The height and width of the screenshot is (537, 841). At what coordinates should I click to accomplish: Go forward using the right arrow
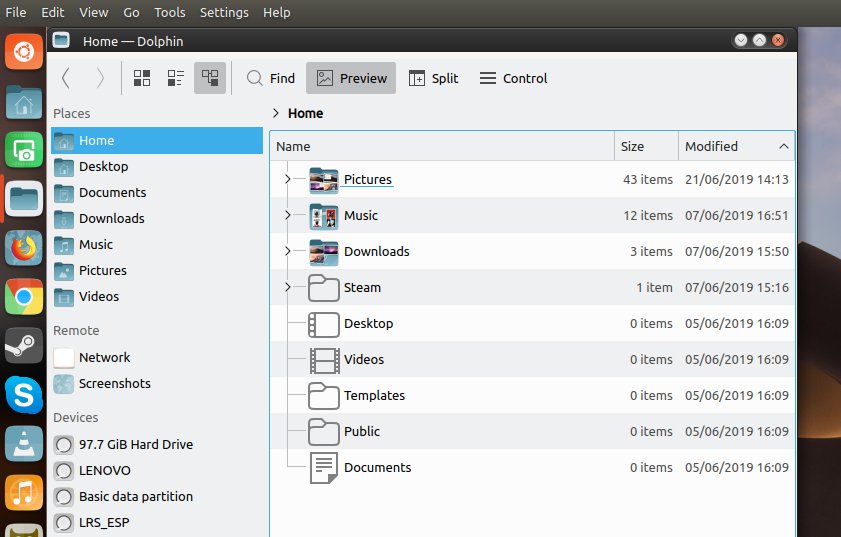(99, 78)
